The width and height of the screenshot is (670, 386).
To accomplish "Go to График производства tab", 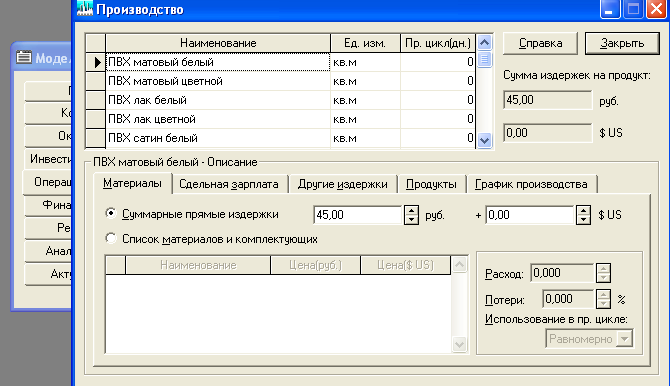I will click(x=531, y=184).
